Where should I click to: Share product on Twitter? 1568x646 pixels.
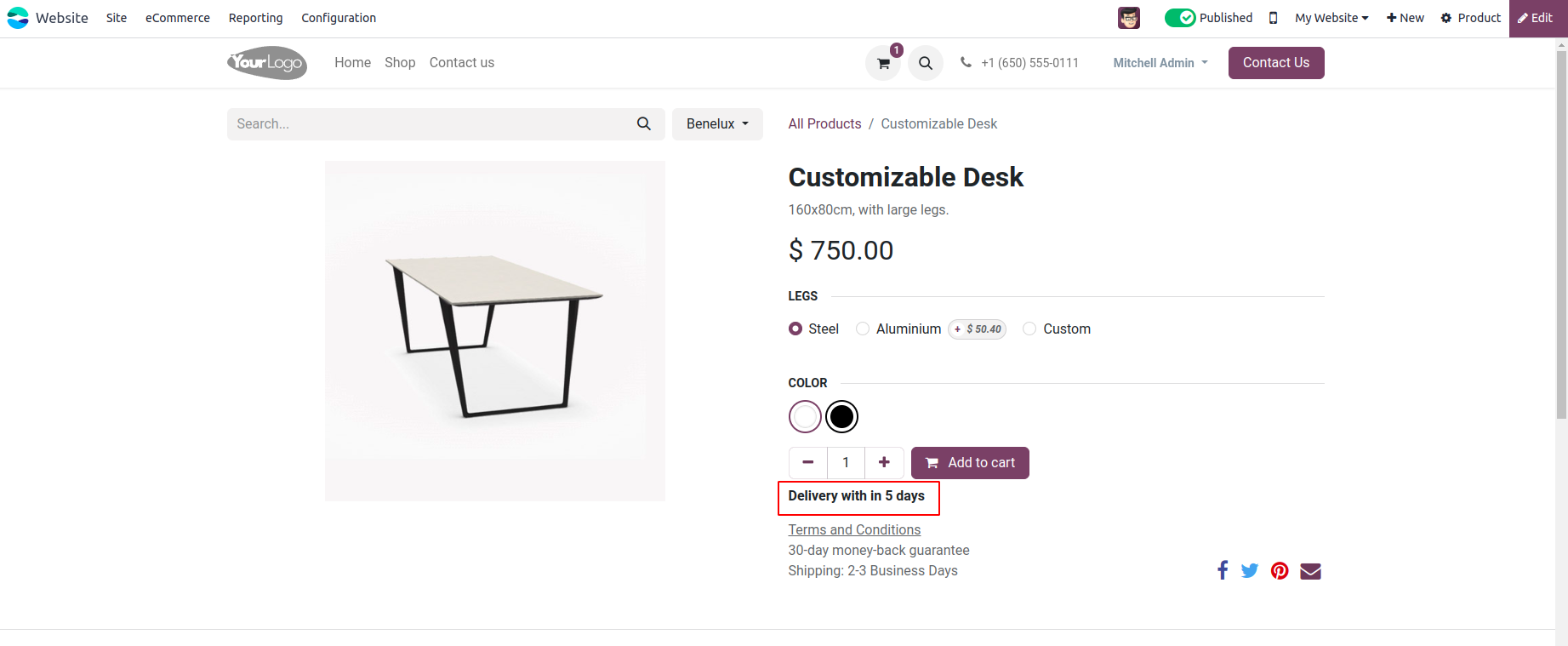tap(1249, 570)
